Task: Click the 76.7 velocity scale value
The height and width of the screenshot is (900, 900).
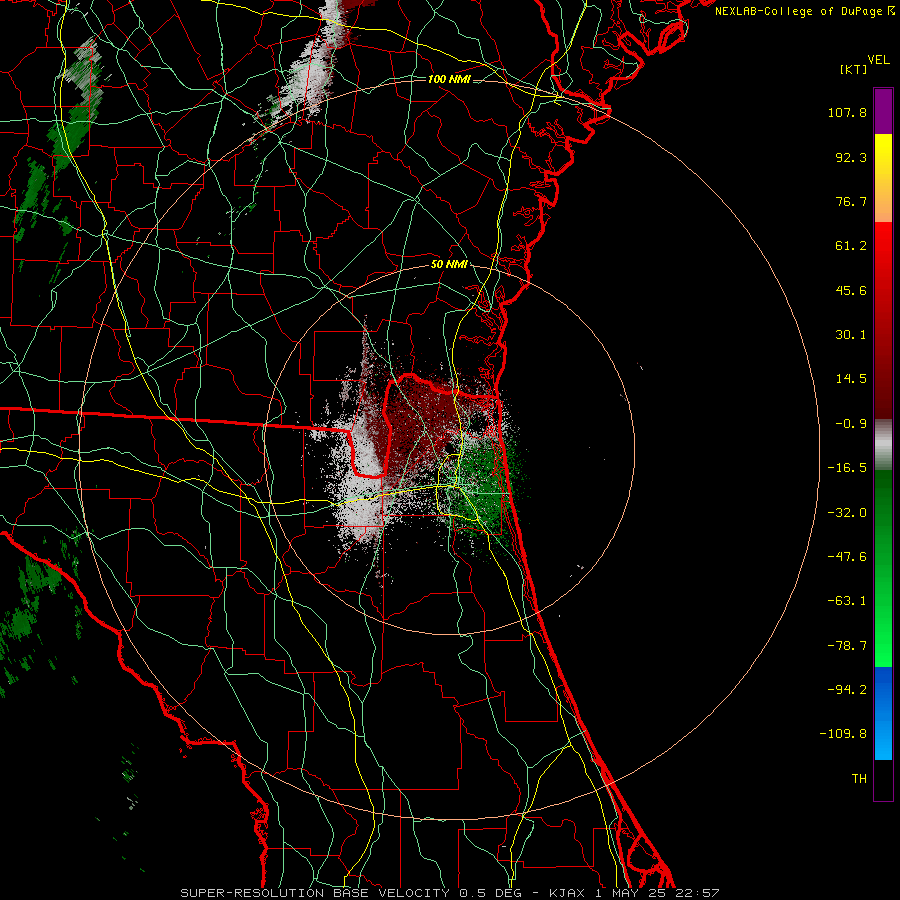Action: [851, 201]
